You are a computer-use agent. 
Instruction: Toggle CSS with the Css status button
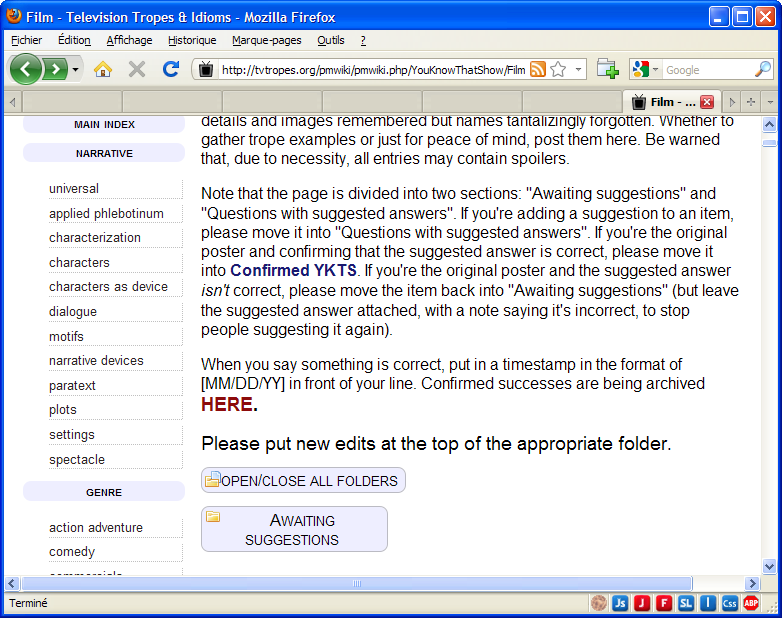(730, 603)
